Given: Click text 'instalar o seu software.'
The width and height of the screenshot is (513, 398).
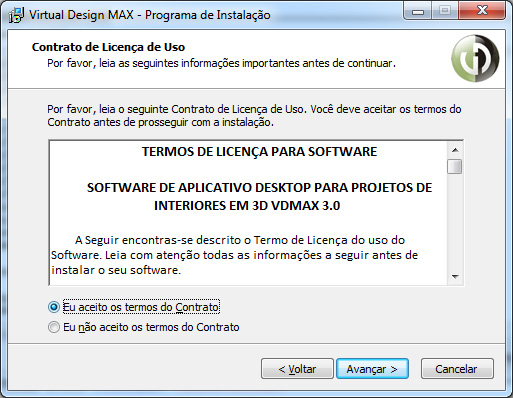Looking at the screenshot, I should [116, 270].
